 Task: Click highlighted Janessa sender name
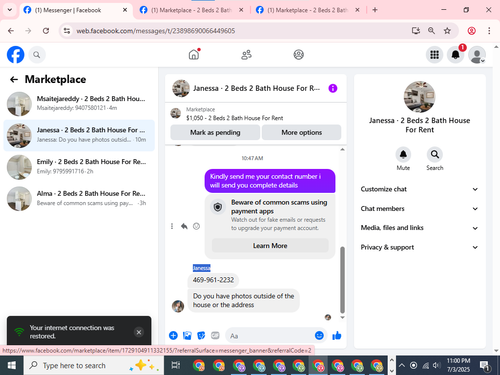[x=202, y=268]
